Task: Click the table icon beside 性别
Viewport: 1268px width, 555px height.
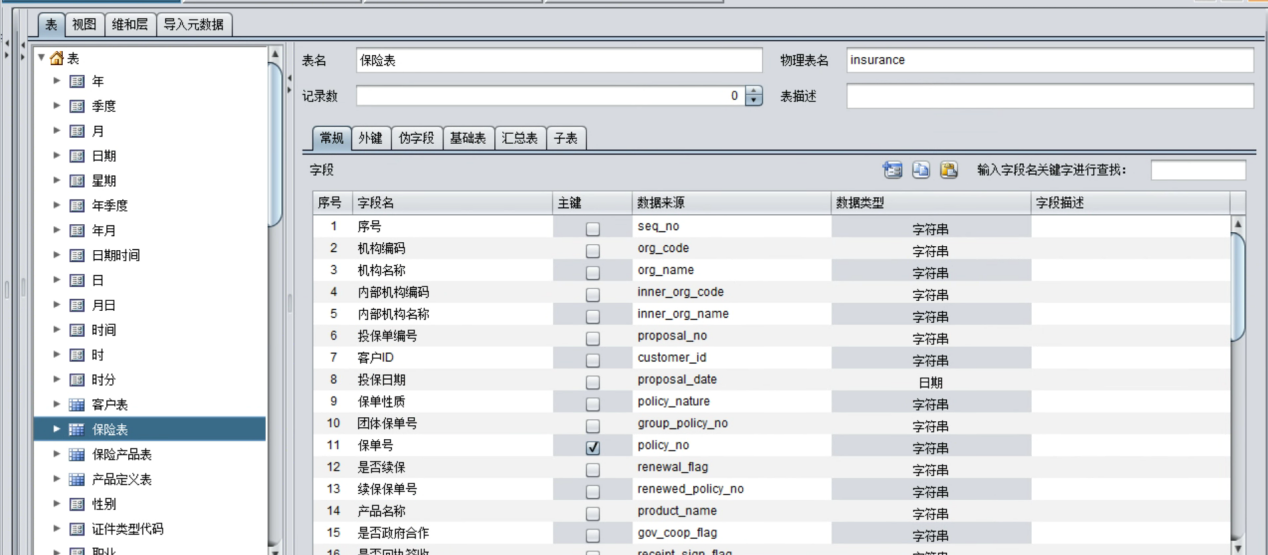Action: coord(77,504)
